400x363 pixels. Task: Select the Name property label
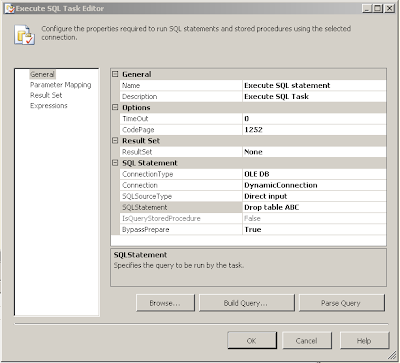(181, 85)
